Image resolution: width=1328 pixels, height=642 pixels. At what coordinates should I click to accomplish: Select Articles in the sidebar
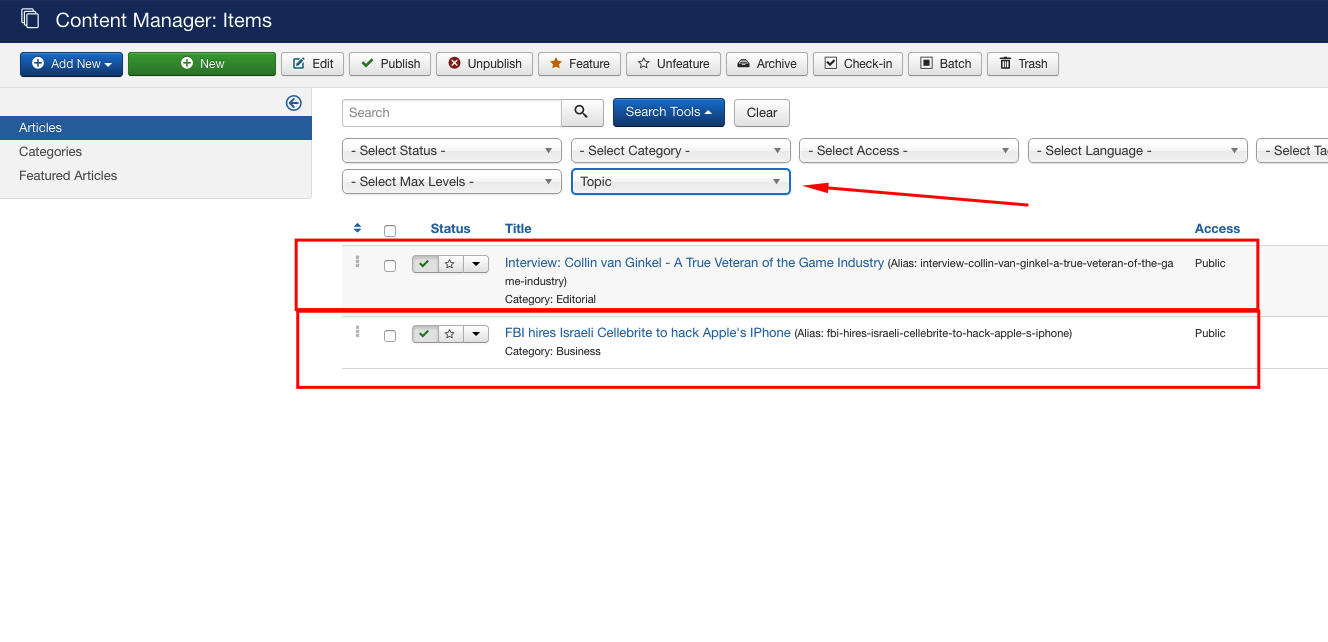tap(156, 128)
